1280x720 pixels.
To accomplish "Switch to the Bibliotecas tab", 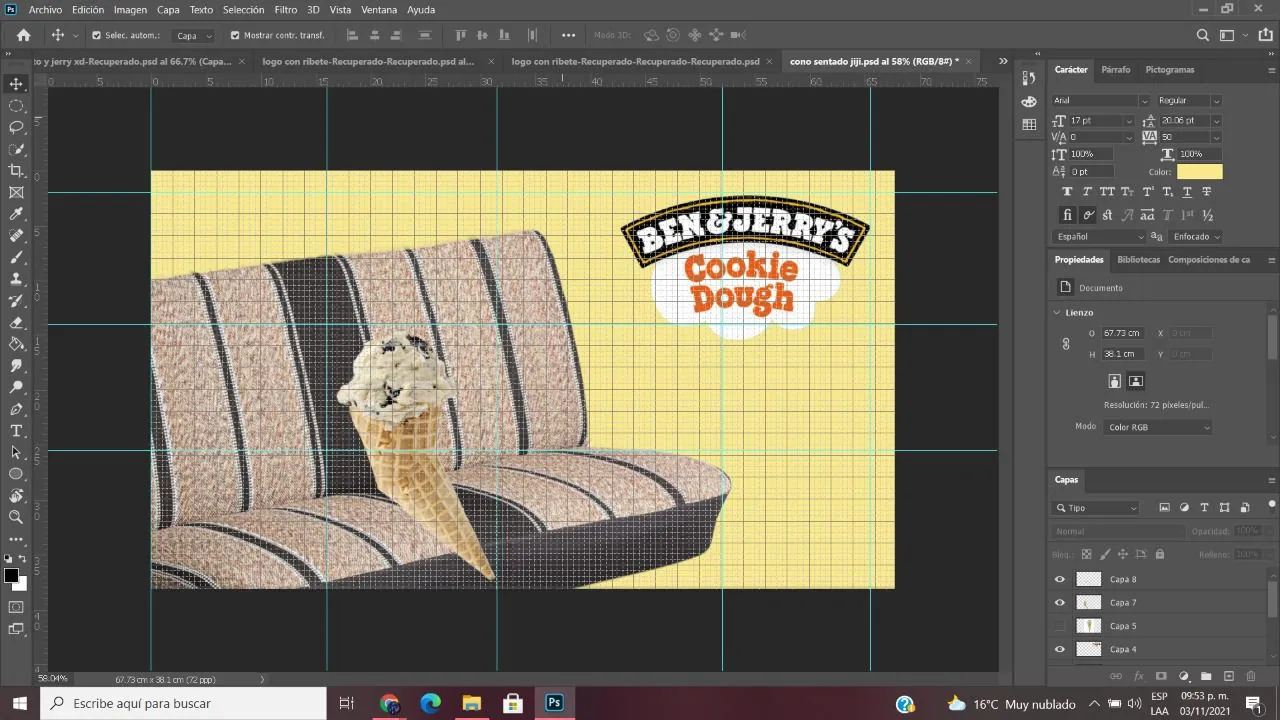I will coord(1138,260).
